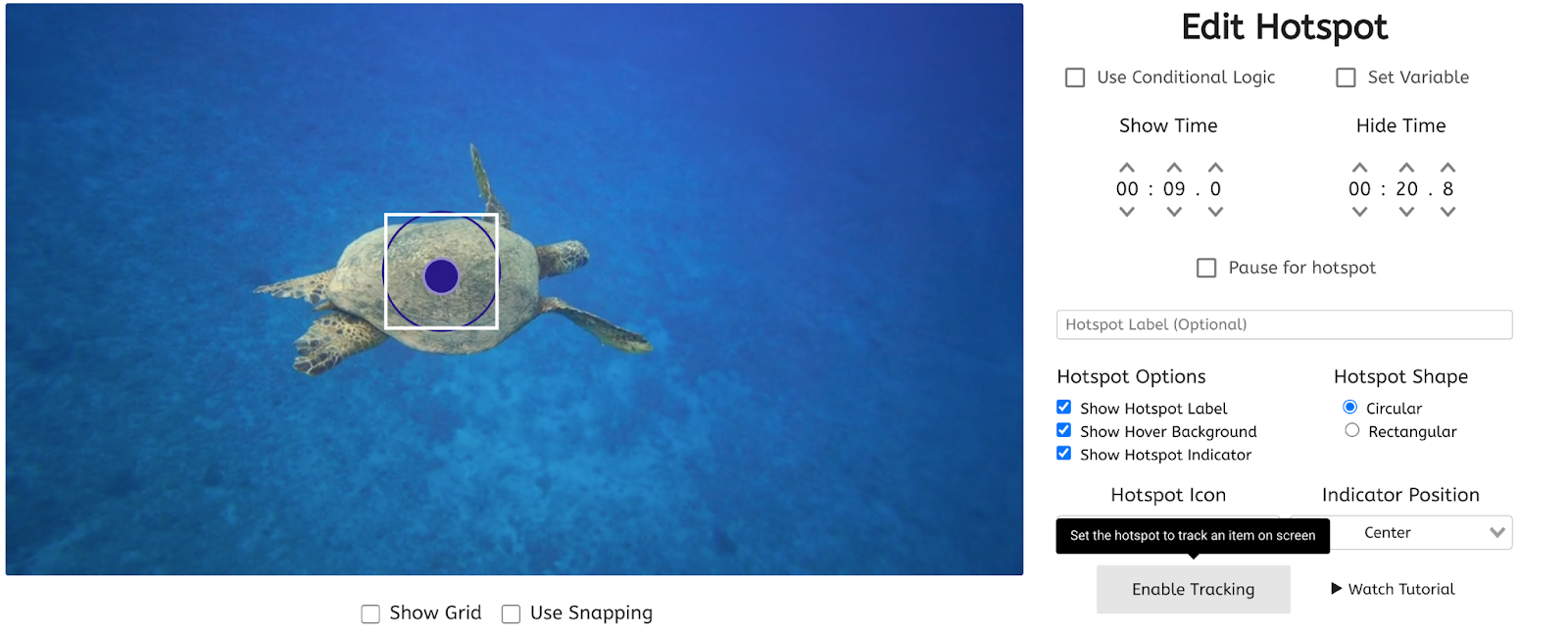Choose the Circular hotspot shape
Image resolution: width=1568 pixels, height=636 pixels.
point(1350,407)
